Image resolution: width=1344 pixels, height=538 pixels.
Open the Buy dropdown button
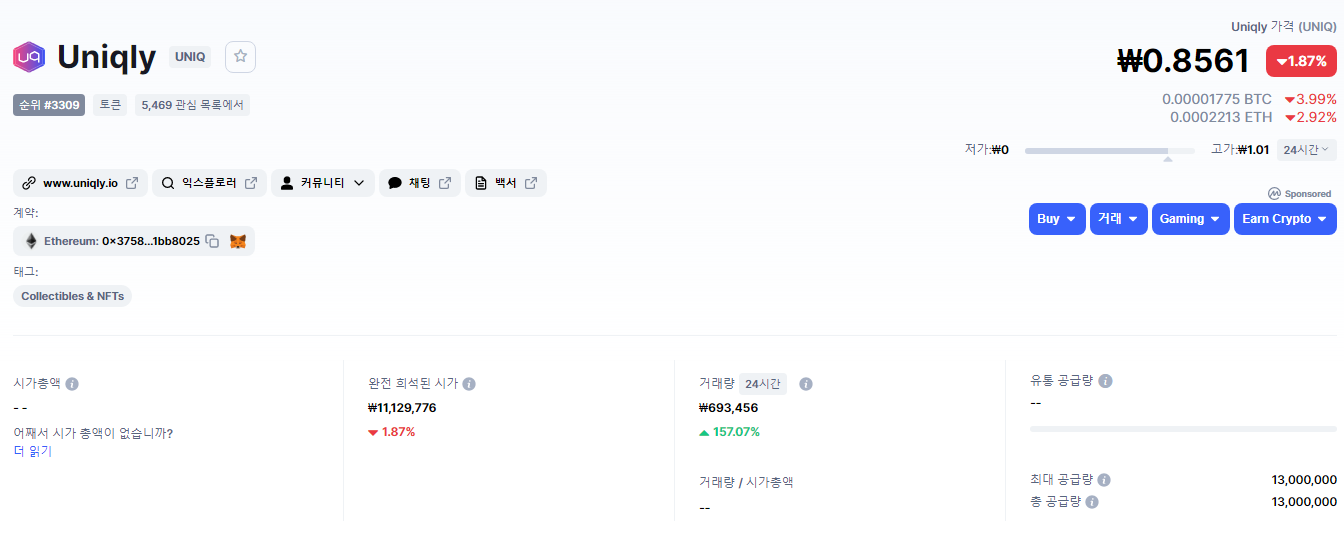[x=1057, y=219]
